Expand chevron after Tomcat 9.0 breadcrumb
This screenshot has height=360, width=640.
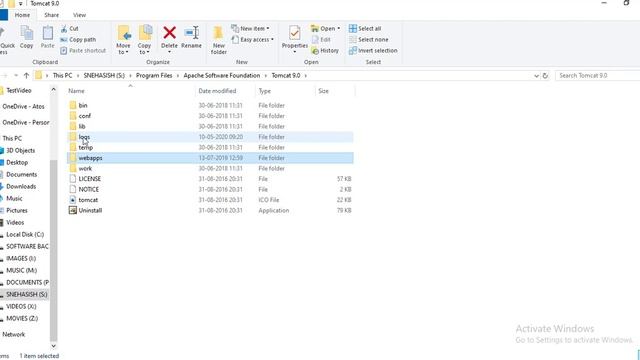(x=305, y=76)
